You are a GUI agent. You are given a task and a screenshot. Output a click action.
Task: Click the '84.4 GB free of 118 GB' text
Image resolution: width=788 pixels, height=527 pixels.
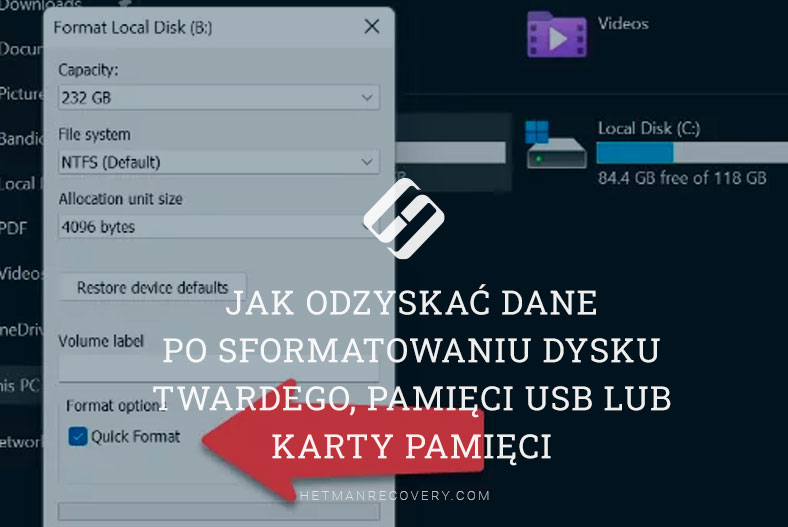tap(682, 178)
